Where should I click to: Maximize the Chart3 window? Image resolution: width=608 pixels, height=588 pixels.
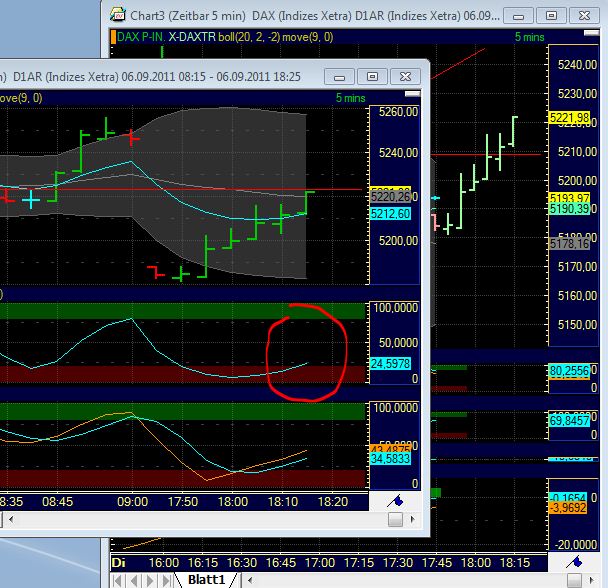[x=551, y=16]
